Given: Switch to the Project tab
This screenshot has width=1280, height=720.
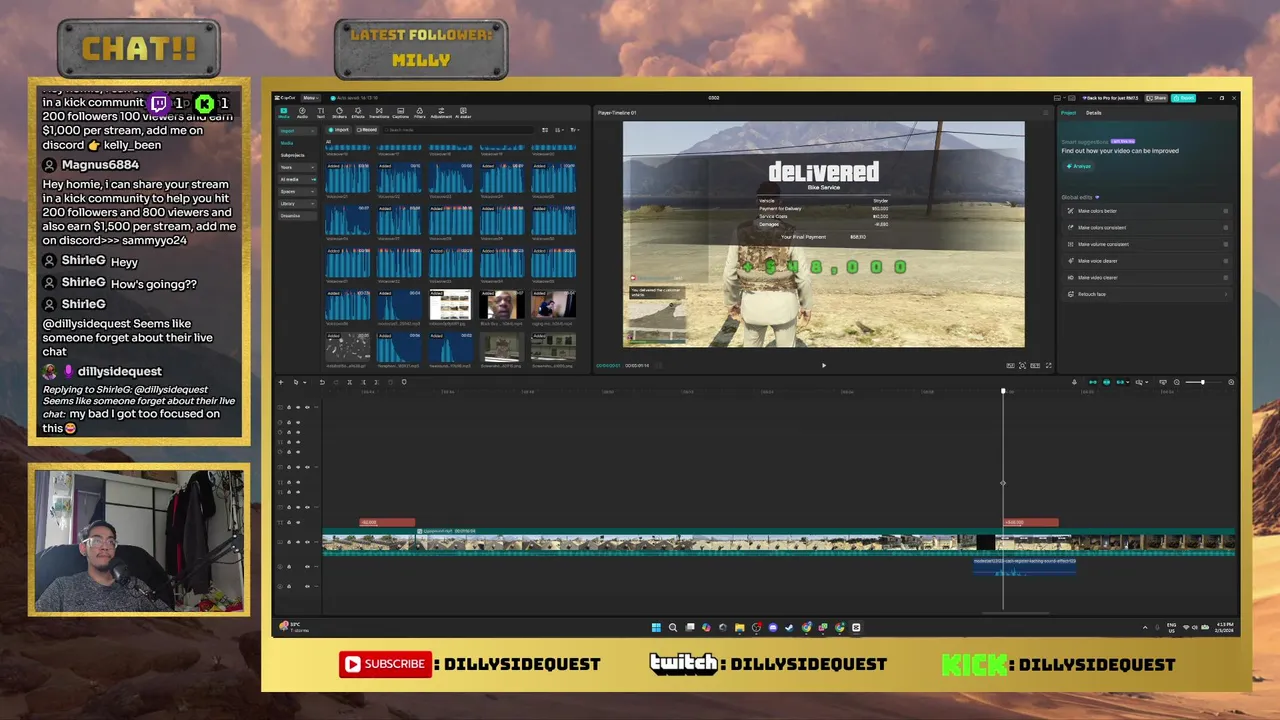Looking at the screenshot, I should [1068, 112].
